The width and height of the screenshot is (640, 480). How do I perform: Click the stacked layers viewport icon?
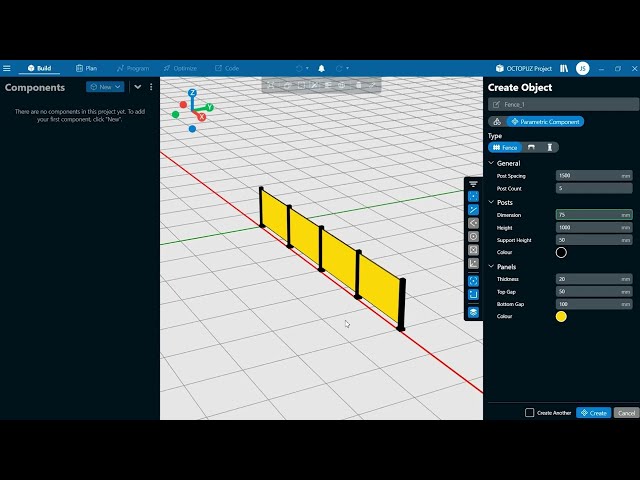(x=473, y=312)
